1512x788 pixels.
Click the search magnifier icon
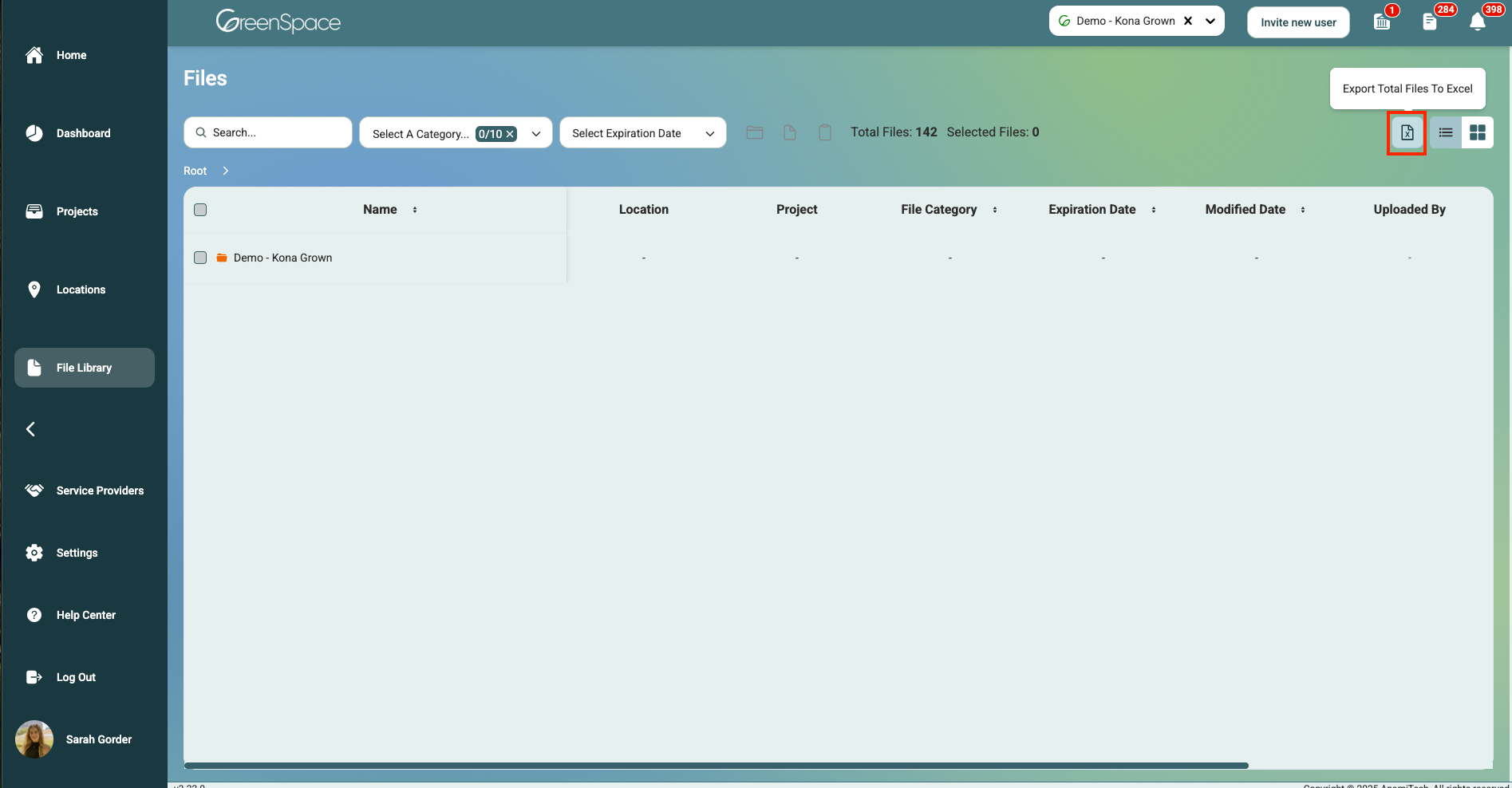tap(201, 132)
